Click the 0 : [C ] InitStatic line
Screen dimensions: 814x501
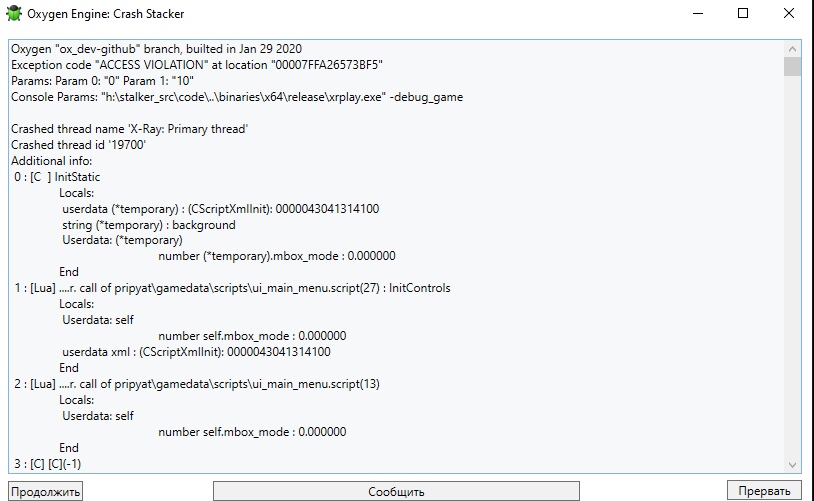[x=57, y=177]
